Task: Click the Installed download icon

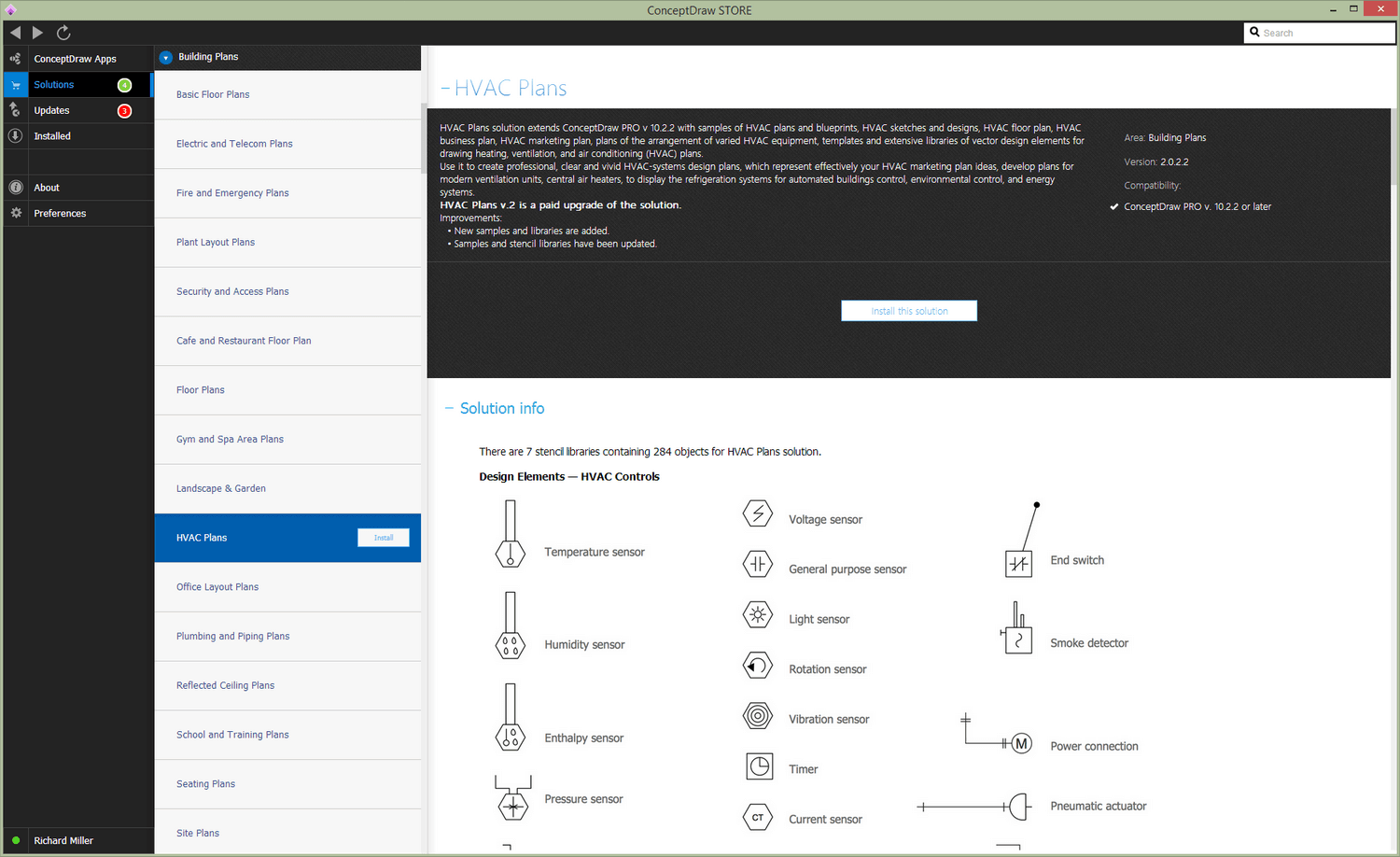Action: tap(15, 135)
